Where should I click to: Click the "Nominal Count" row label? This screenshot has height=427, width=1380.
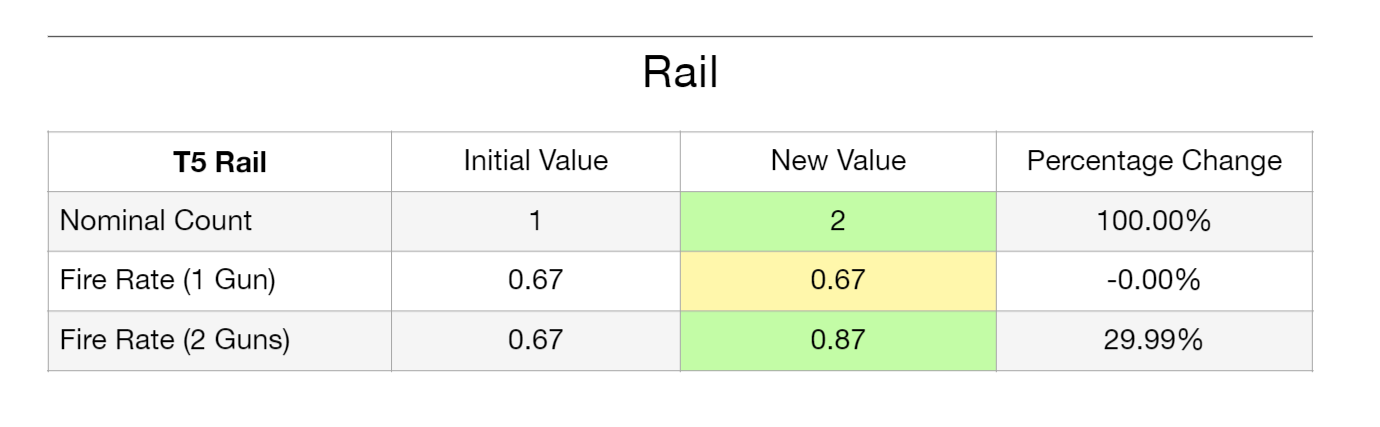pyautogui.click(x=156, y=221)
